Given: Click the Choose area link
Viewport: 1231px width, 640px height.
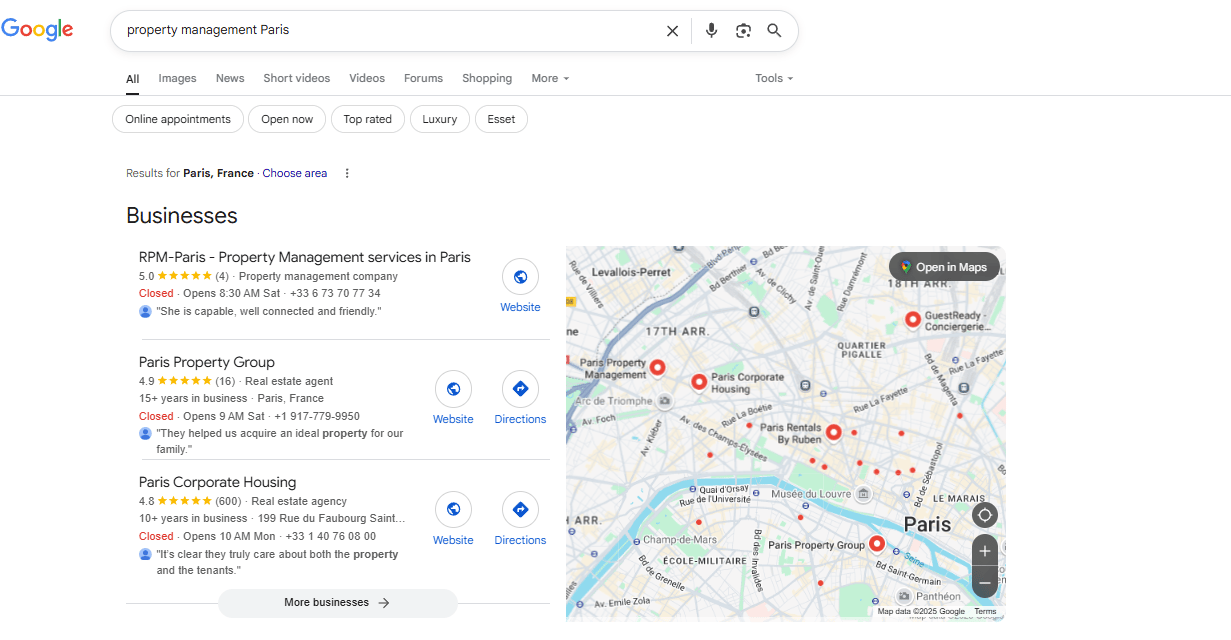Looking at the screenshot, I should tap(295, 173).
